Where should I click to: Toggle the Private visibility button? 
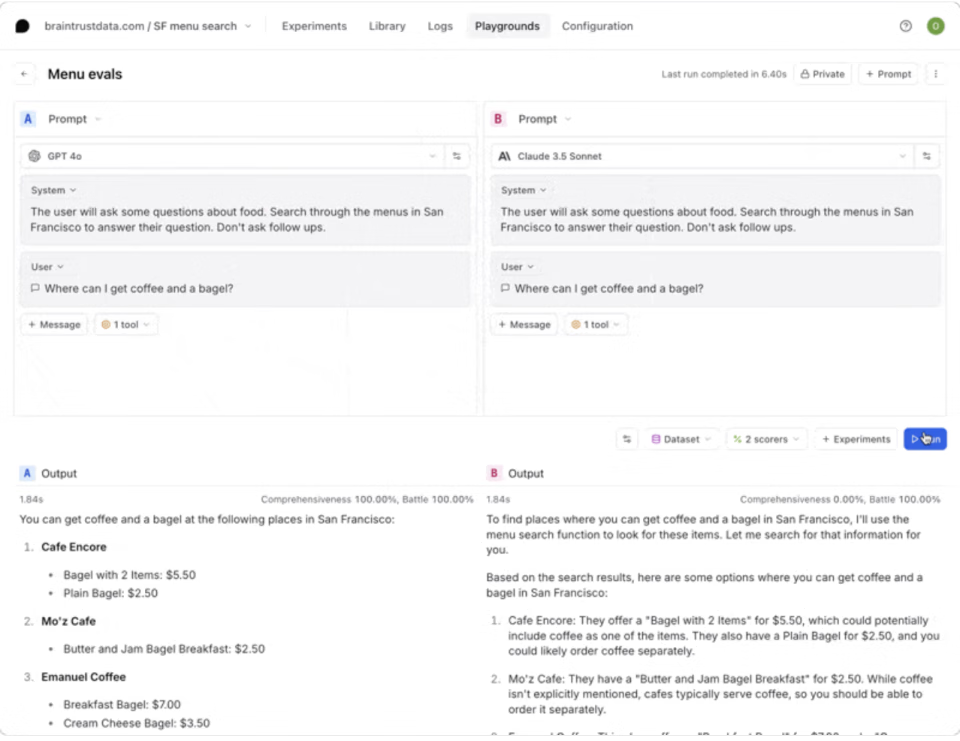[822, 74]
